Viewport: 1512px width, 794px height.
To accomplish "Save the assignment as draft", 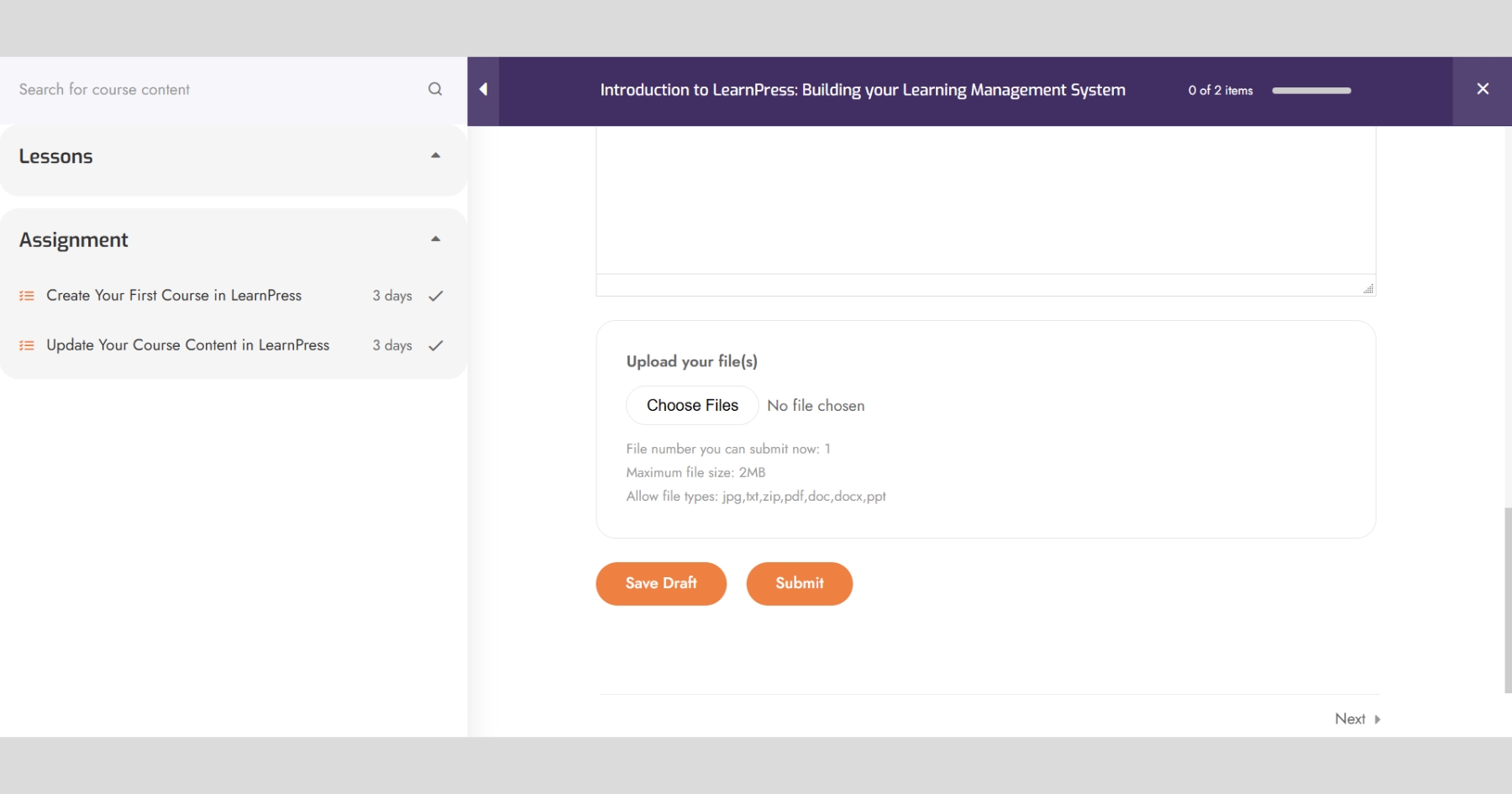I will click(x=661, y=584).
